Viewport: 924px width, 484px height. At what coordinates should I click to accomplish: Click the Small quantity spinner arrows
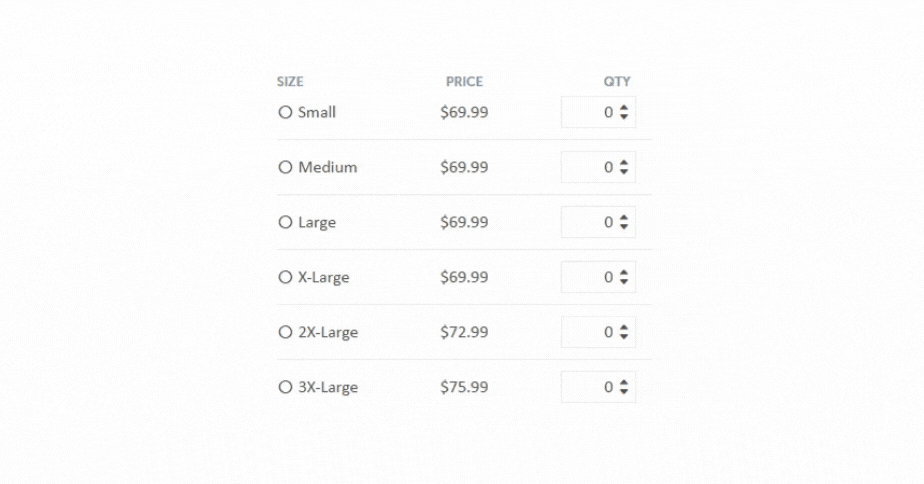[x=624, y=113]
